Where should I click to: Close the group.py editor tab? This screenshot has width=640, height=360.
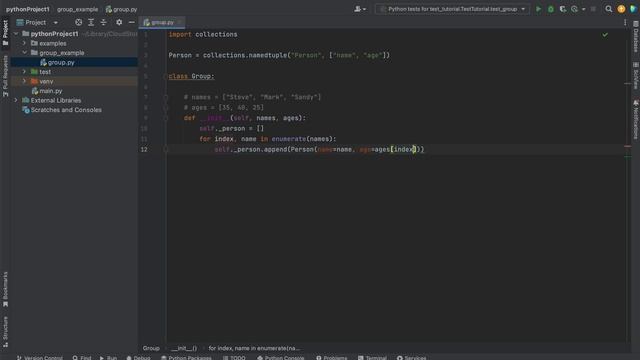pos(180,22)
